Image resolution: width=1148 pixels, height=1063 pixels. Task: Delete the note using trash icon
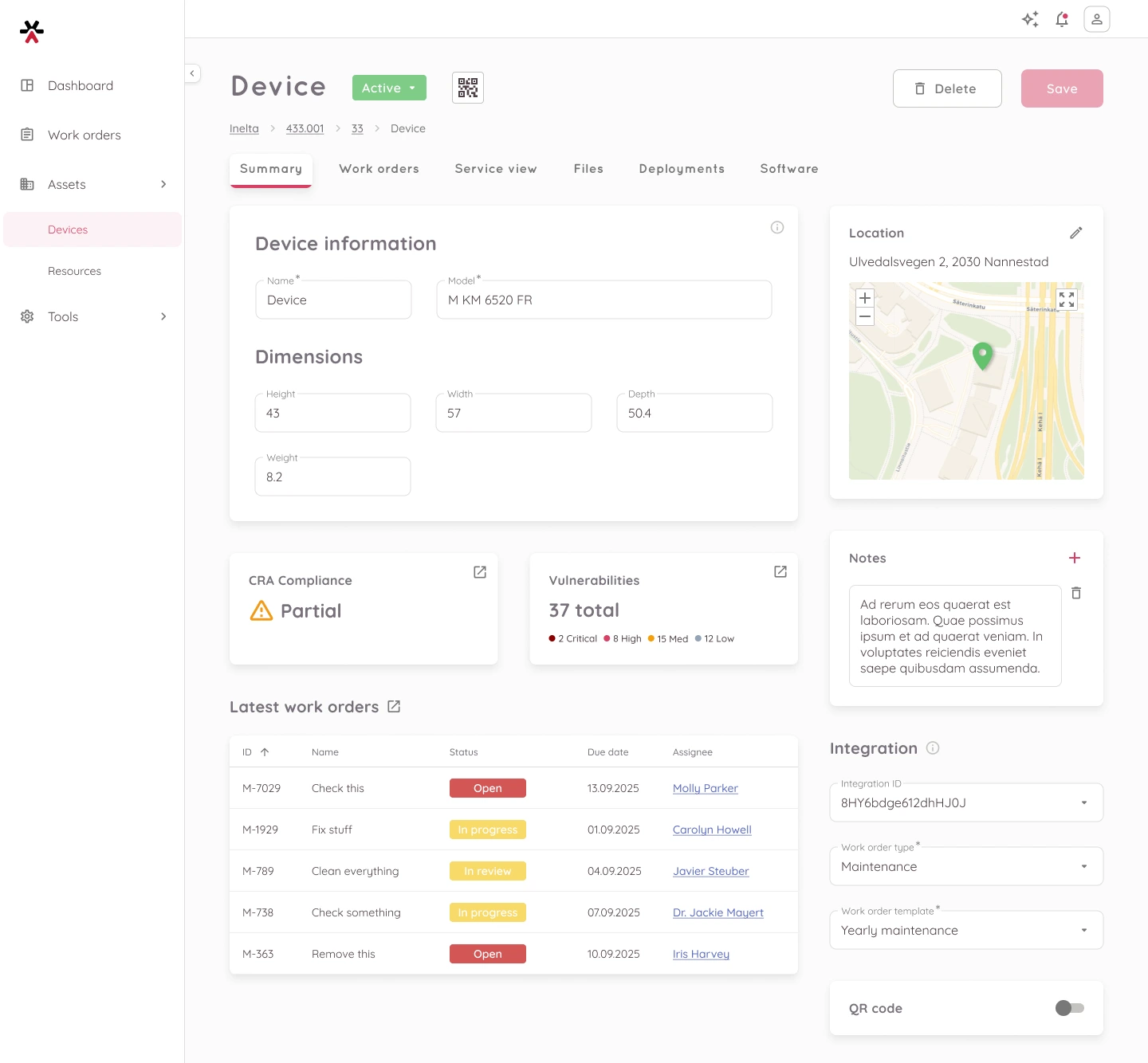1076,593
